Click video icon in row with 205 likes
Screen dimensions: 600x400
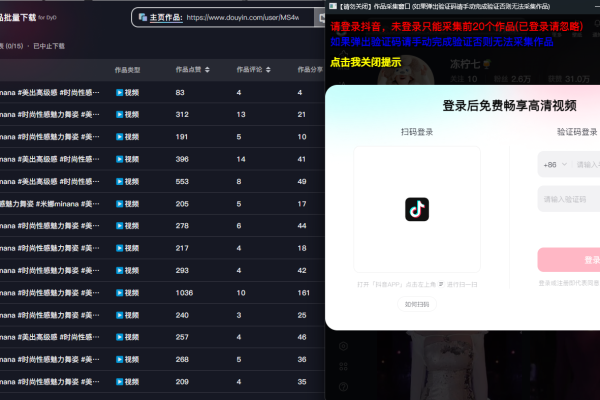click(x=119, y=204)
